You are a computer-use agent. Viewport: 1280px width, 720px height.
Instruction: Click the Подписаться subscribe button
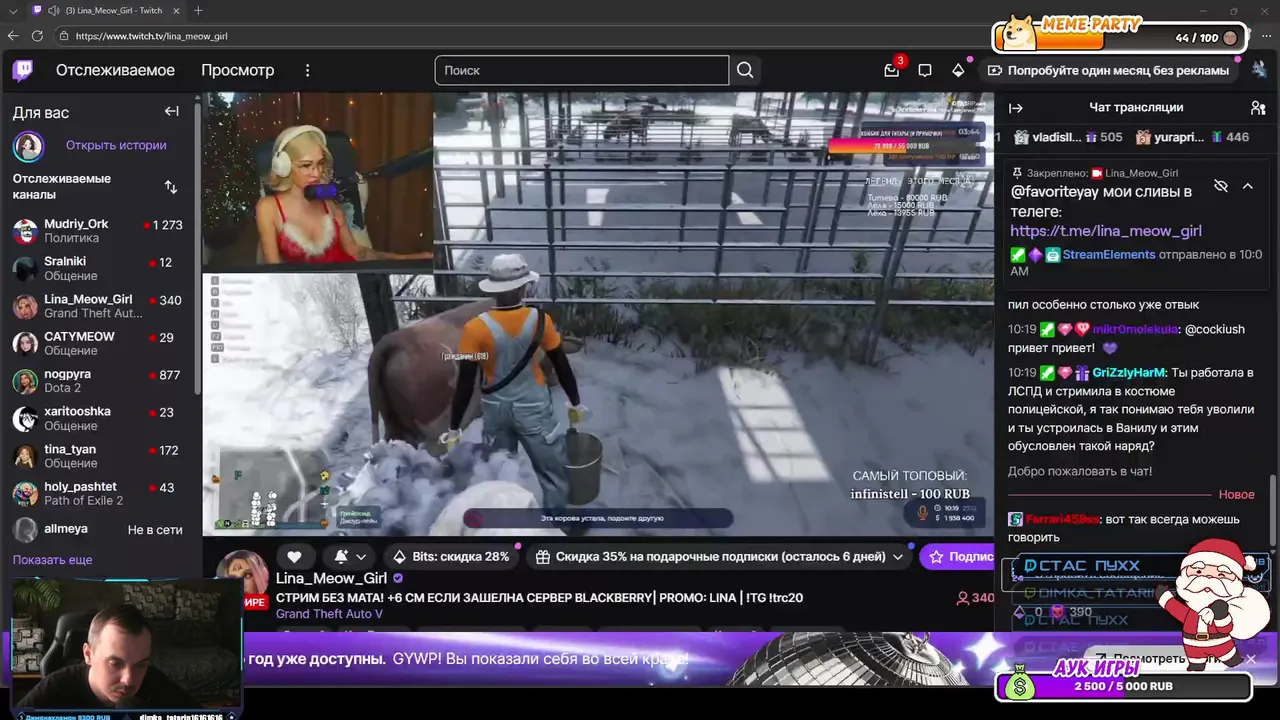(958, 556)
